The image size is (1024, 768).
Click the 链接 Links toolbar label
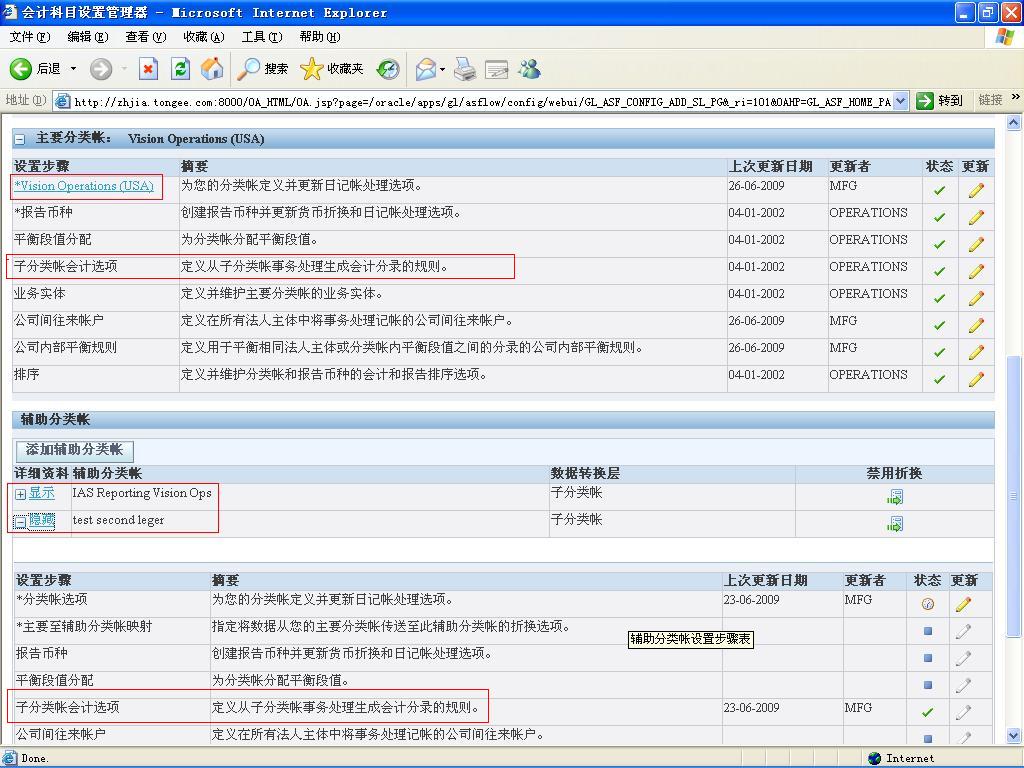pyautogui.click(x=990, y=100)
